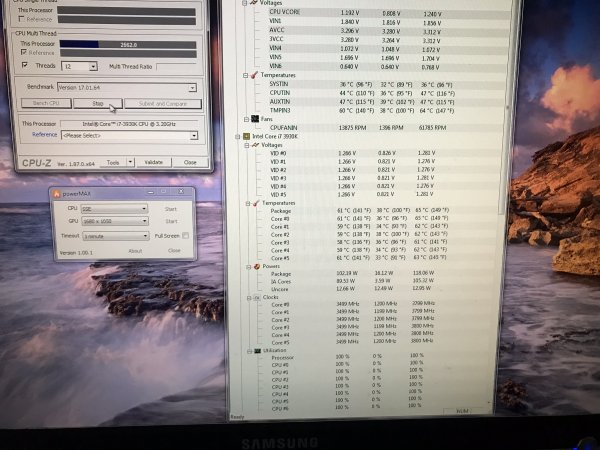
Task: Open the powerMAX GPU resolution dropdown
Action: (115, 221)
